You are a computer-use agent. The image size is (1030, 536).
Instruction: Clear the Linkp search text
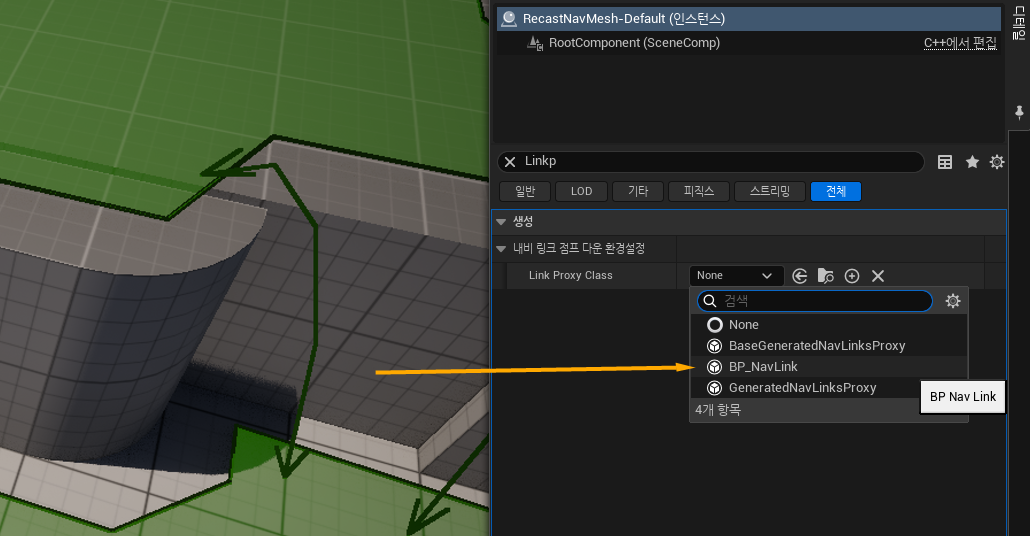point(510,162)
